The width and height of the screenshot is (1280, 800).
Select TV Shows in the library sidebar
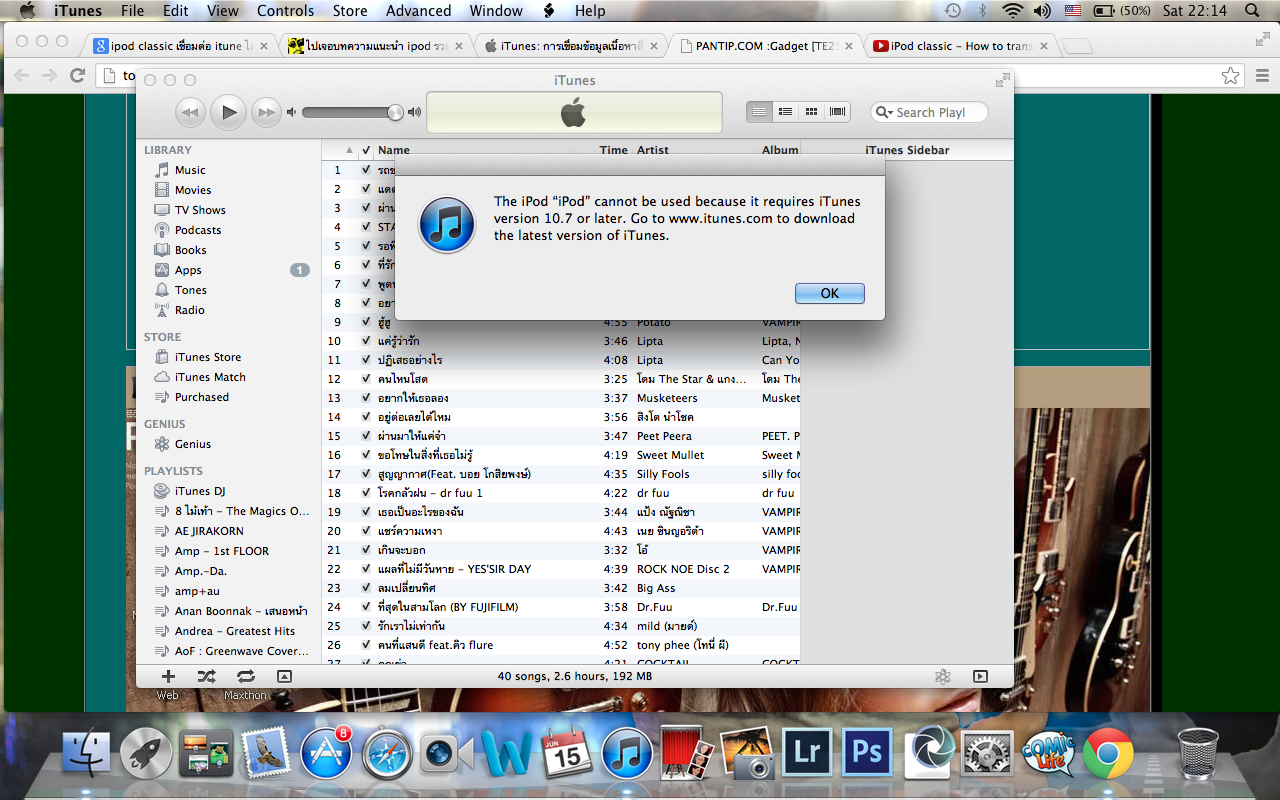200,210
